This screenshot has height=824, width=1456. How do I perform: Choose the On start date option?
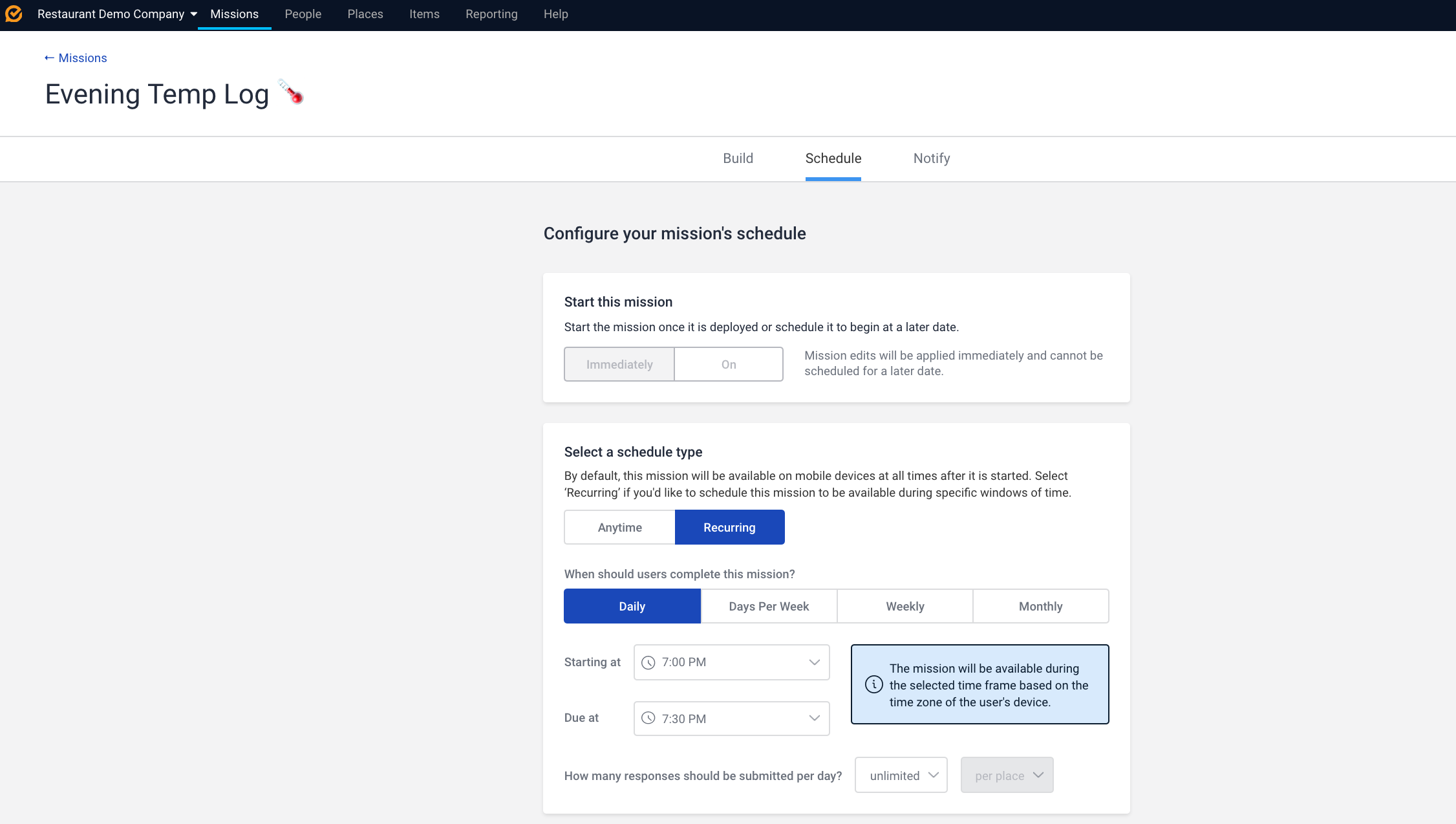pyautogui.click(x=729, y=364)
